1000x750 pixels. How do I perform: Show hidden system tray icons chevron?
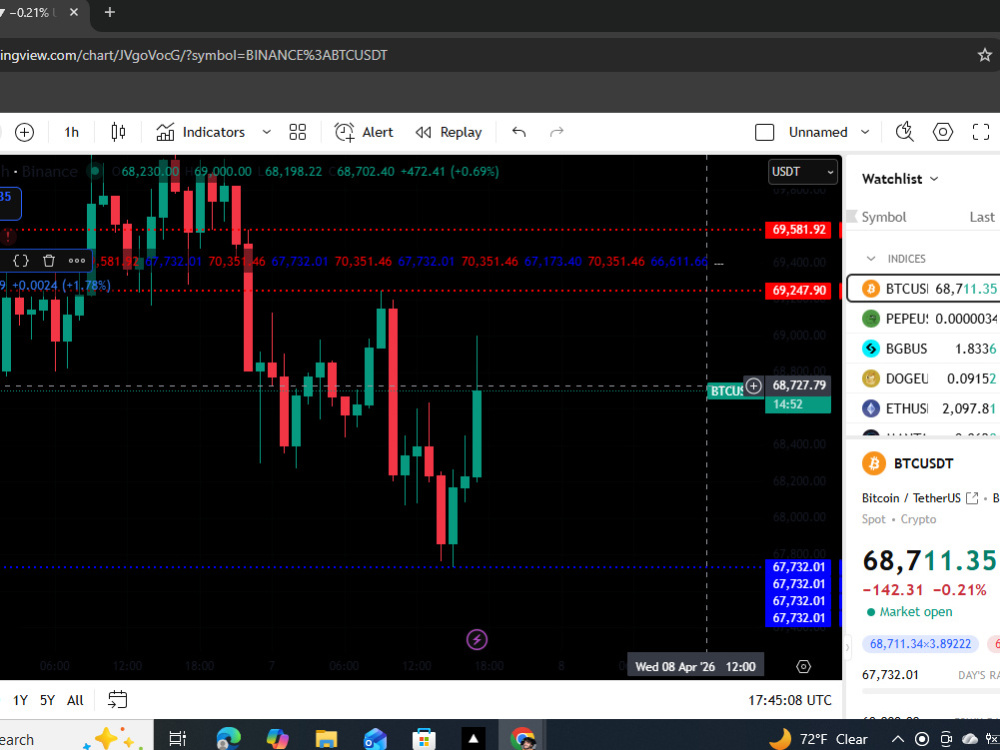point(898,739)
